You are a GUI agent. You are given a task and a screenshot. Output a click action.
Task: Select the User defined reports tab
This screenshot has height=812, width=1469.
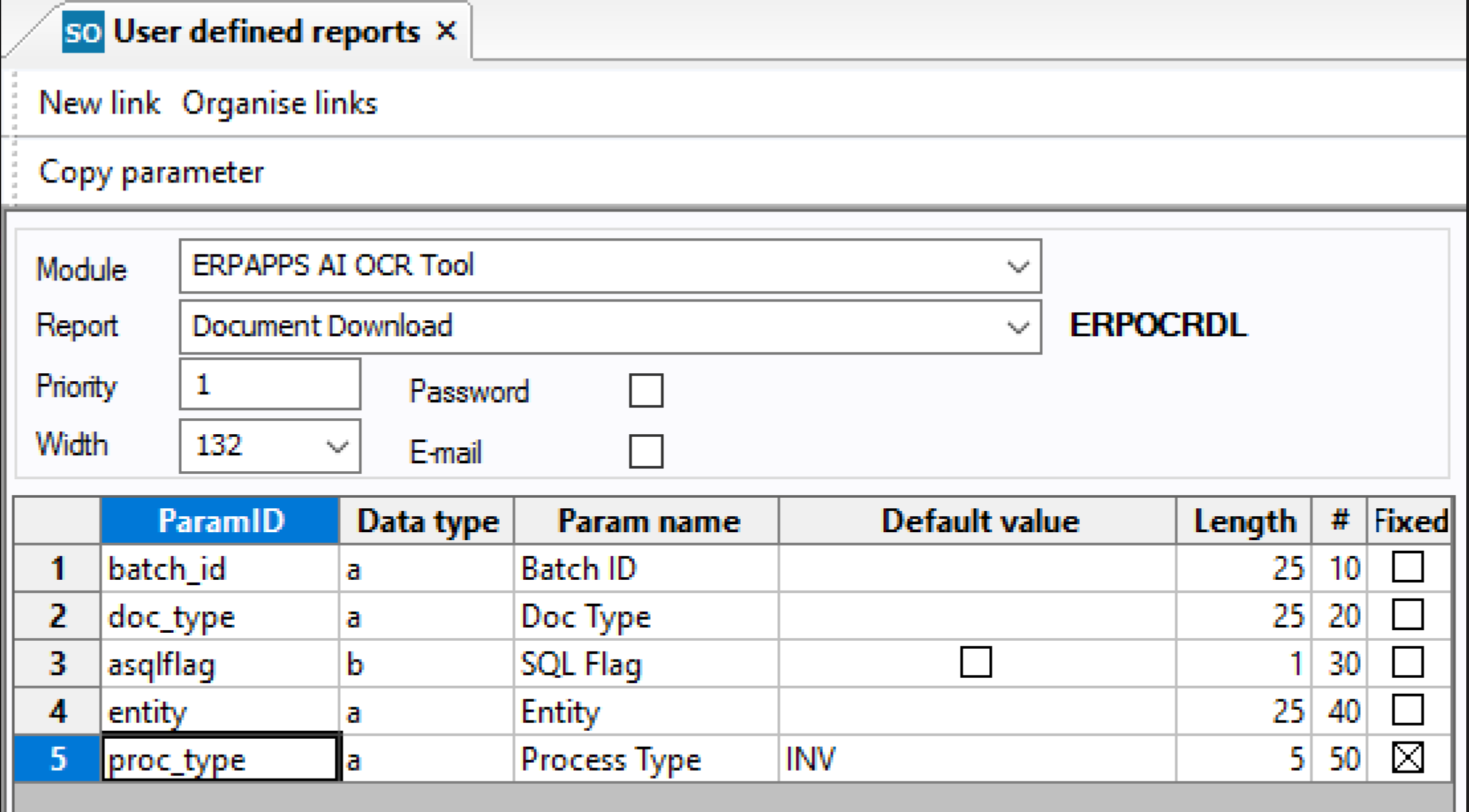coord(266,32)
